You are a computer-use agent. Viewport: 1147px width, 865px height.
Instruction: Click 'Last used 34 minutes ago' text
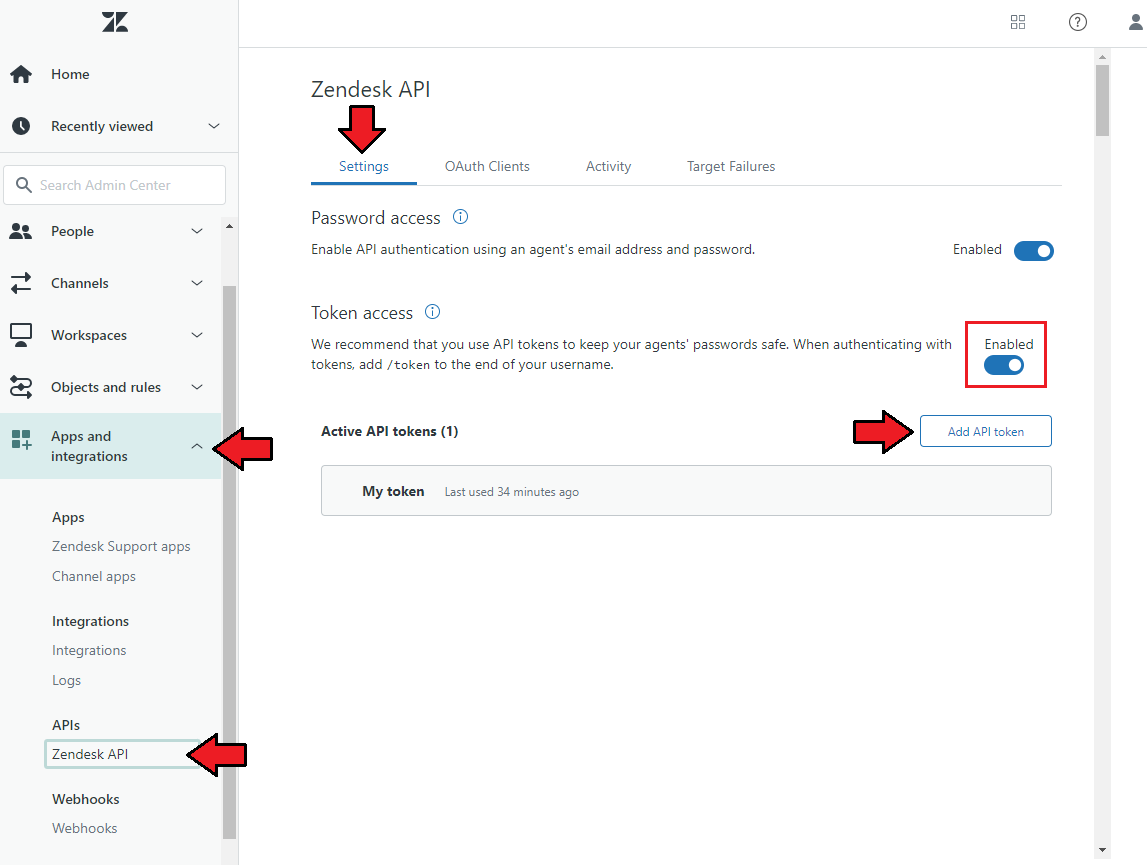coord(511,492)
